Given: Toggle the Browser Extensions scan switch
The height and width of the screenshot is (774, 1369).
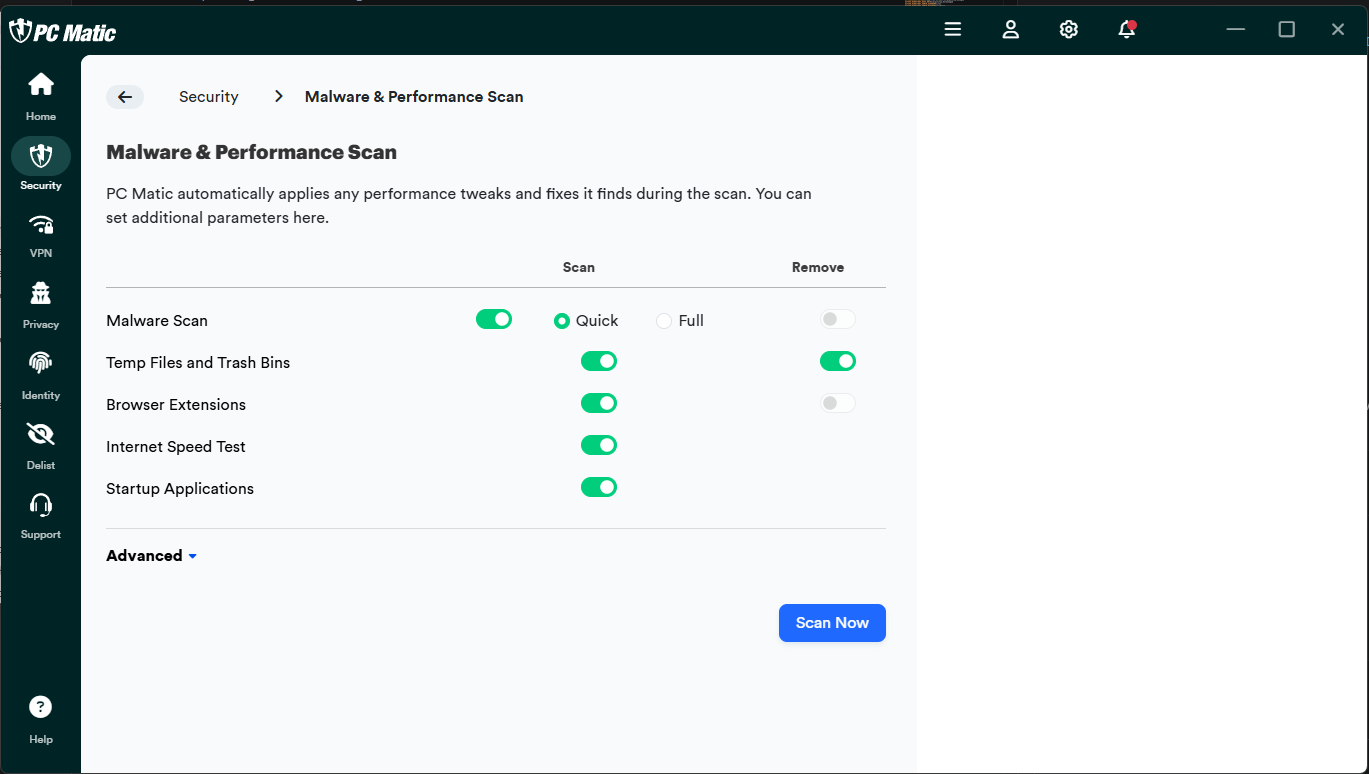Looking at the screenshot, I should (599, 403).
